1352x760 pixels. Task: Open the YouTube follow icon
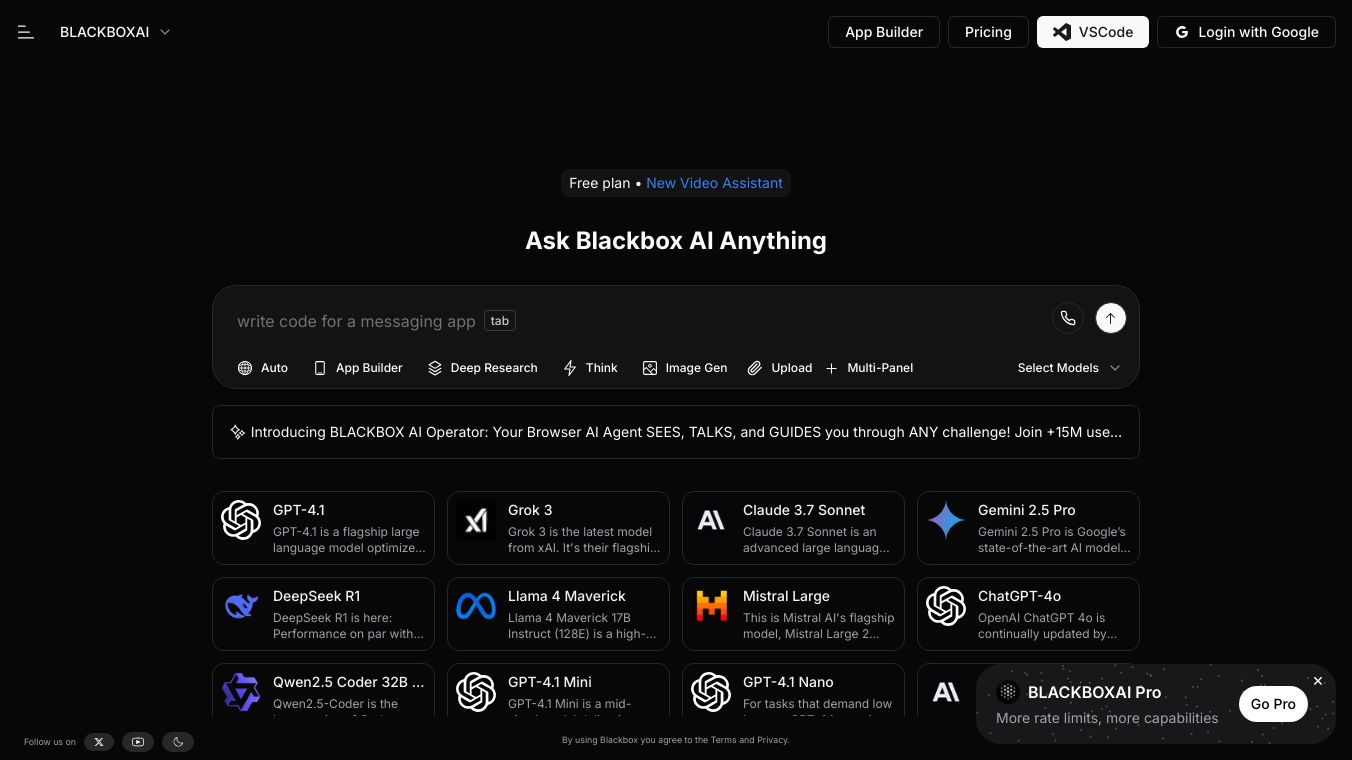tap(138, 742)
